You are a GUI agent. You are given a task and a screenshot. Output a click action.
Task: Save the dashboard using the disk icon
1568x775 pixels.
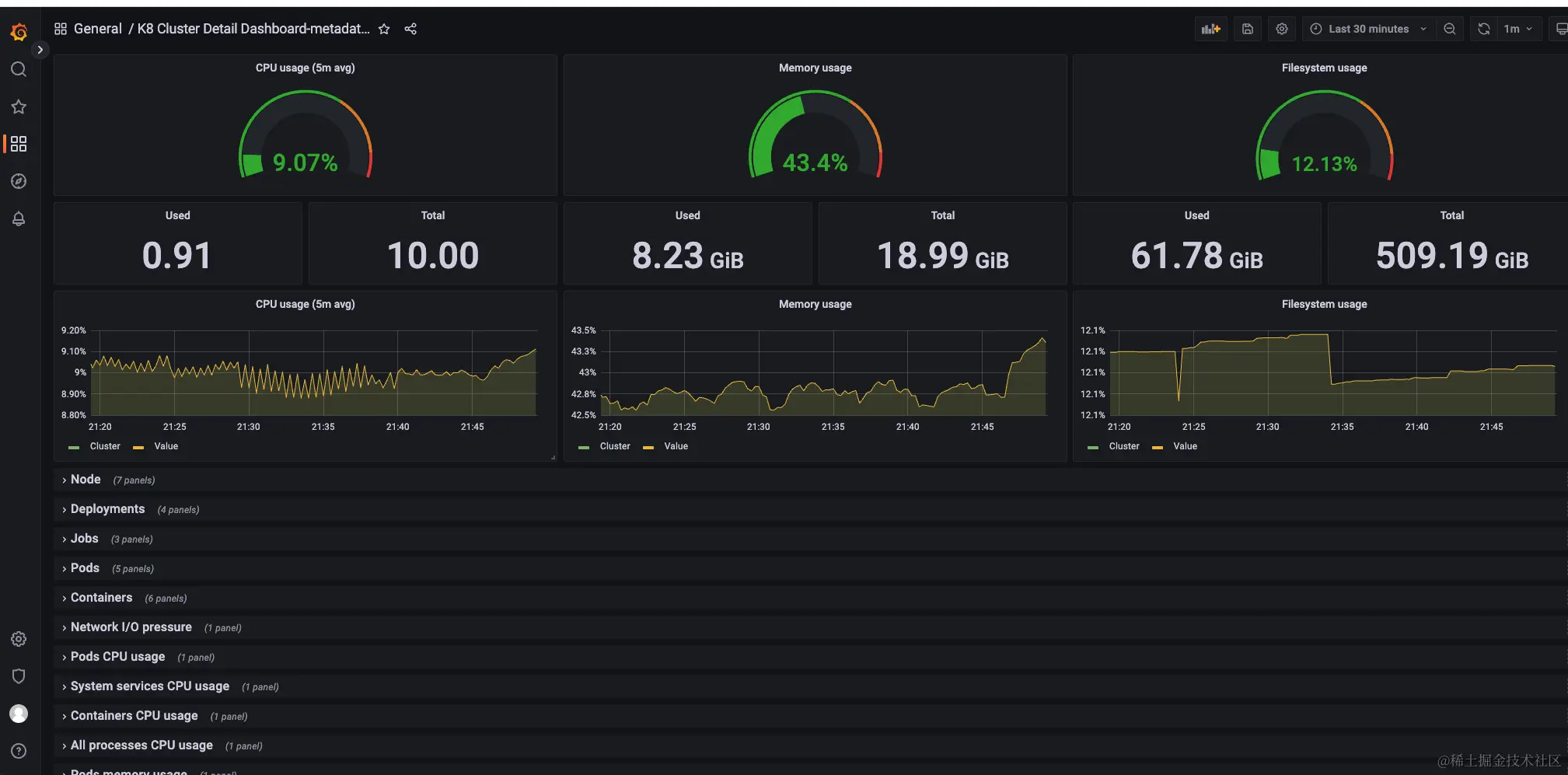[x=1247, y=29]
